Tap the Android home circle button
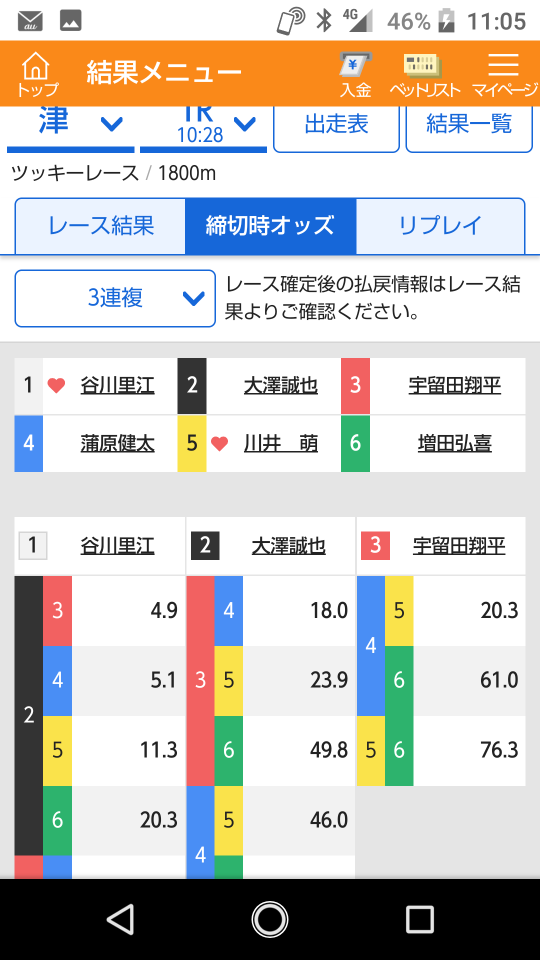 (x=269, y=919)
